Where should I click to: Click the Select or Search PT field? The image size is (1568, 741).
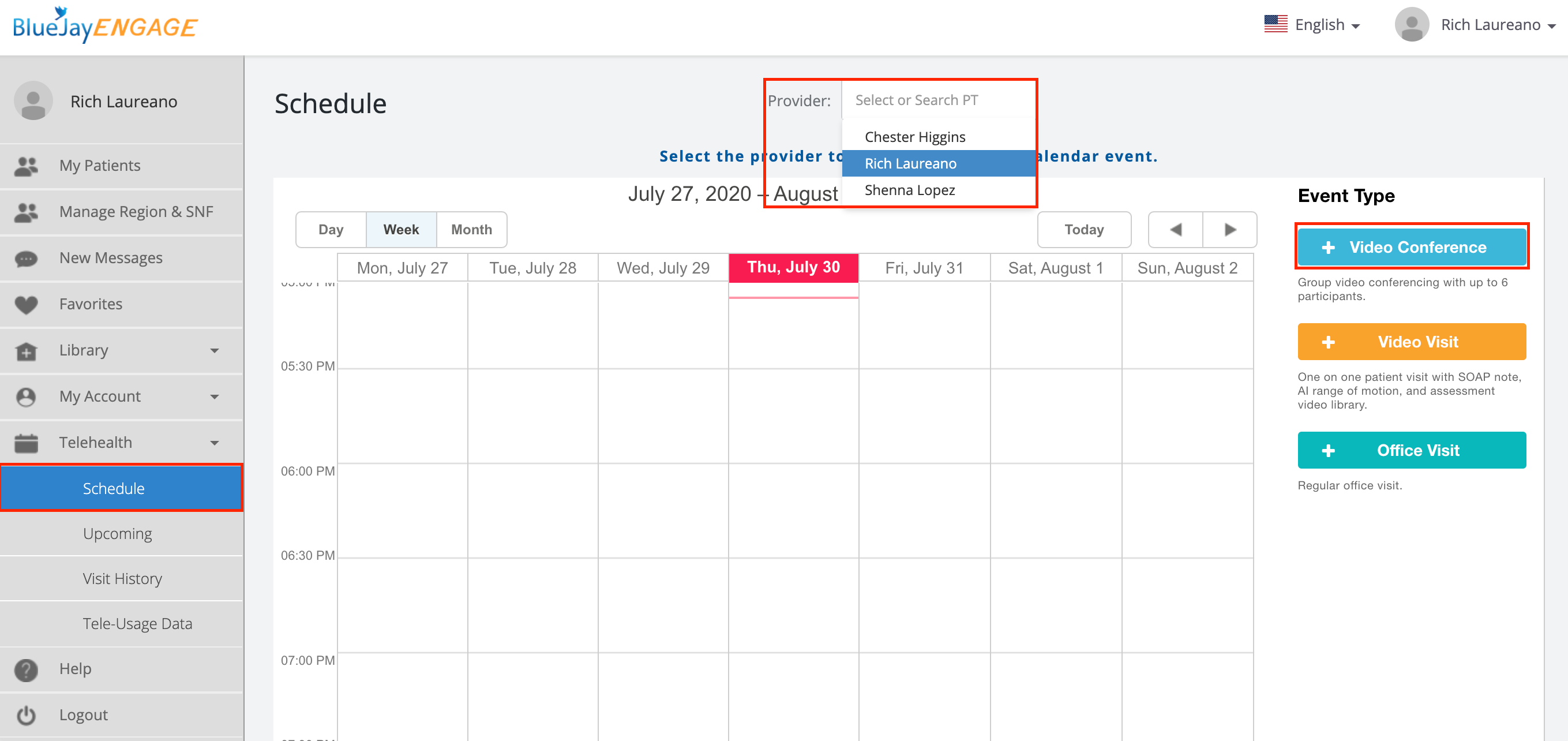tap(937, 100)
